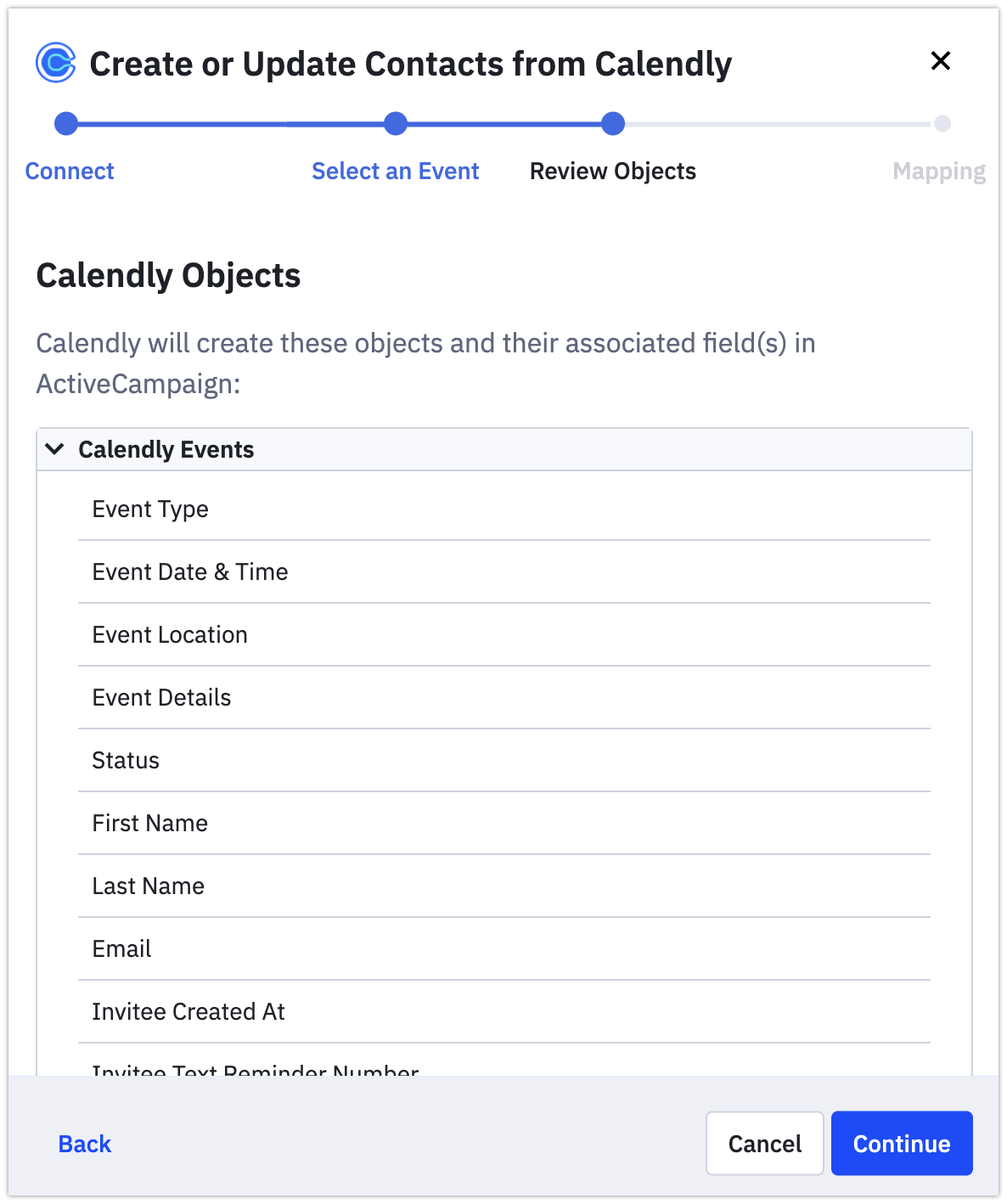Click the Select an Event step circle
This screenshot has height=1204, width=1007.
tap(396, 124)
